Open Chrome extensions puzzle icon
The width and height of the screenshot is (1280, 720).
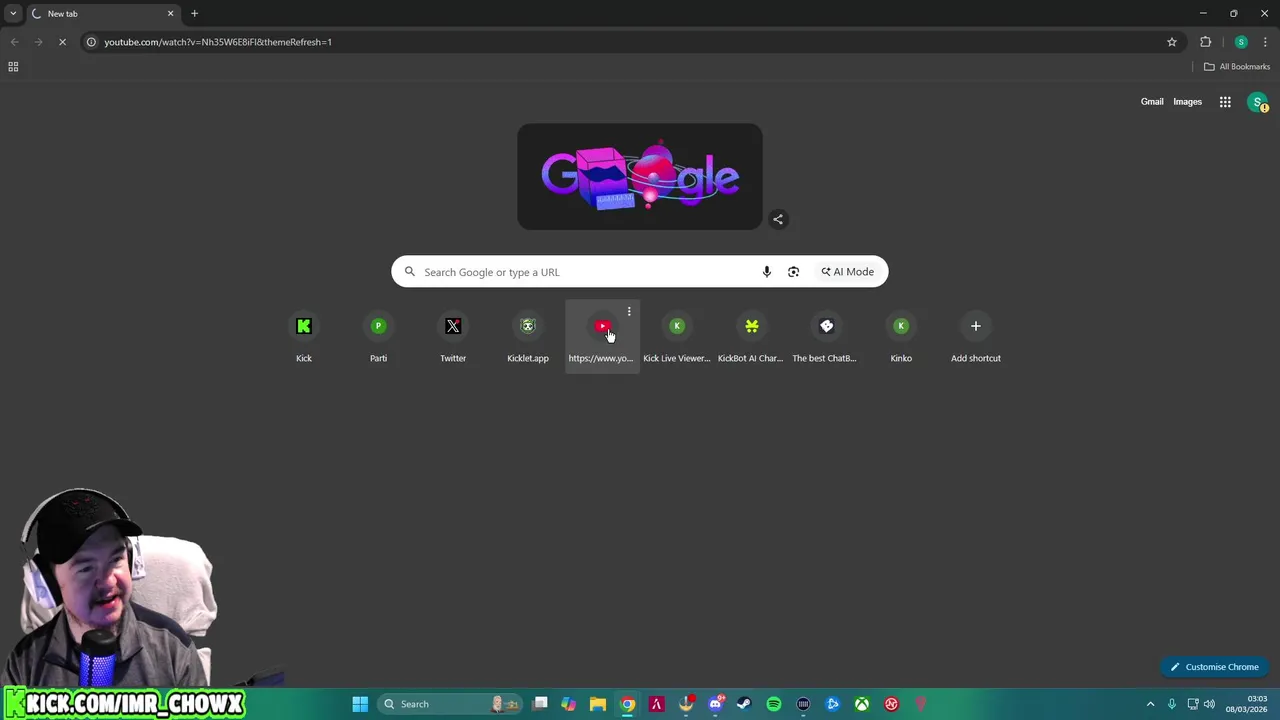[x=1205, y=42]
